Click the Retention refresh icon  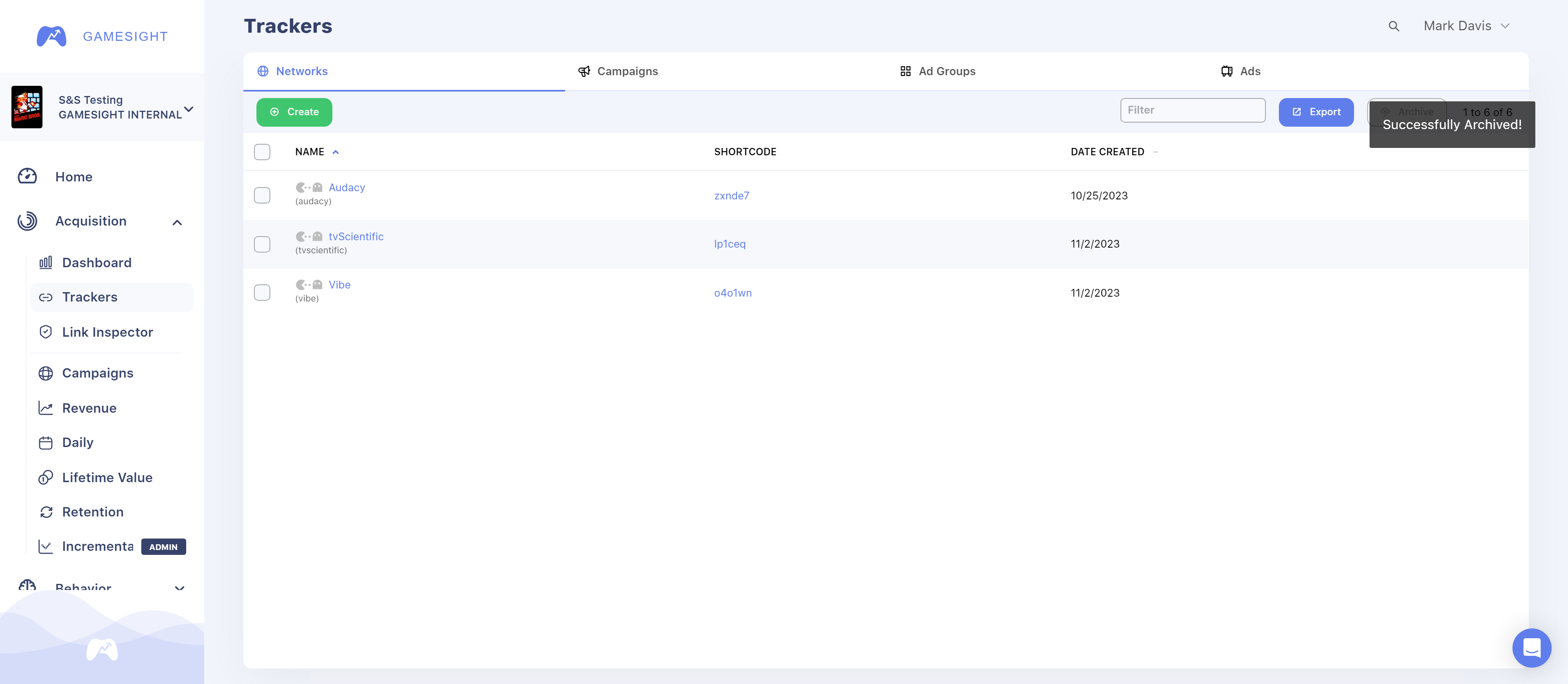[x=46, y=512]
